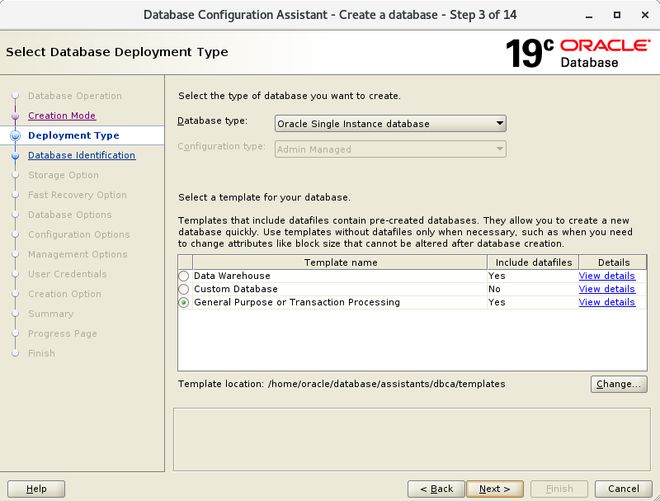Click the Creation Option step label
This screenshot has width=660, height=501.
tap(65, 293)
